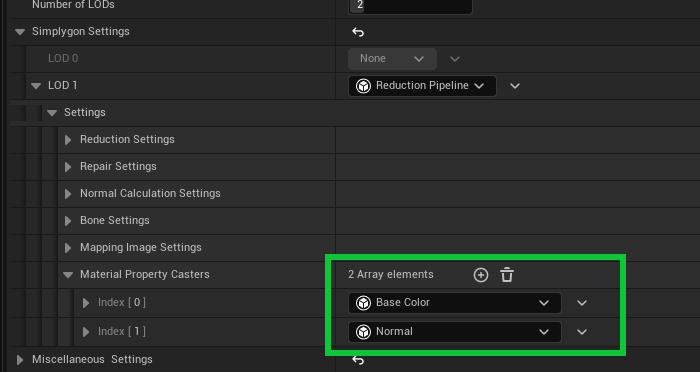Reset Miscellaneous Settings to default arrow
The width and height of the screenshot is (700, 372).
[x=358, y=360]
